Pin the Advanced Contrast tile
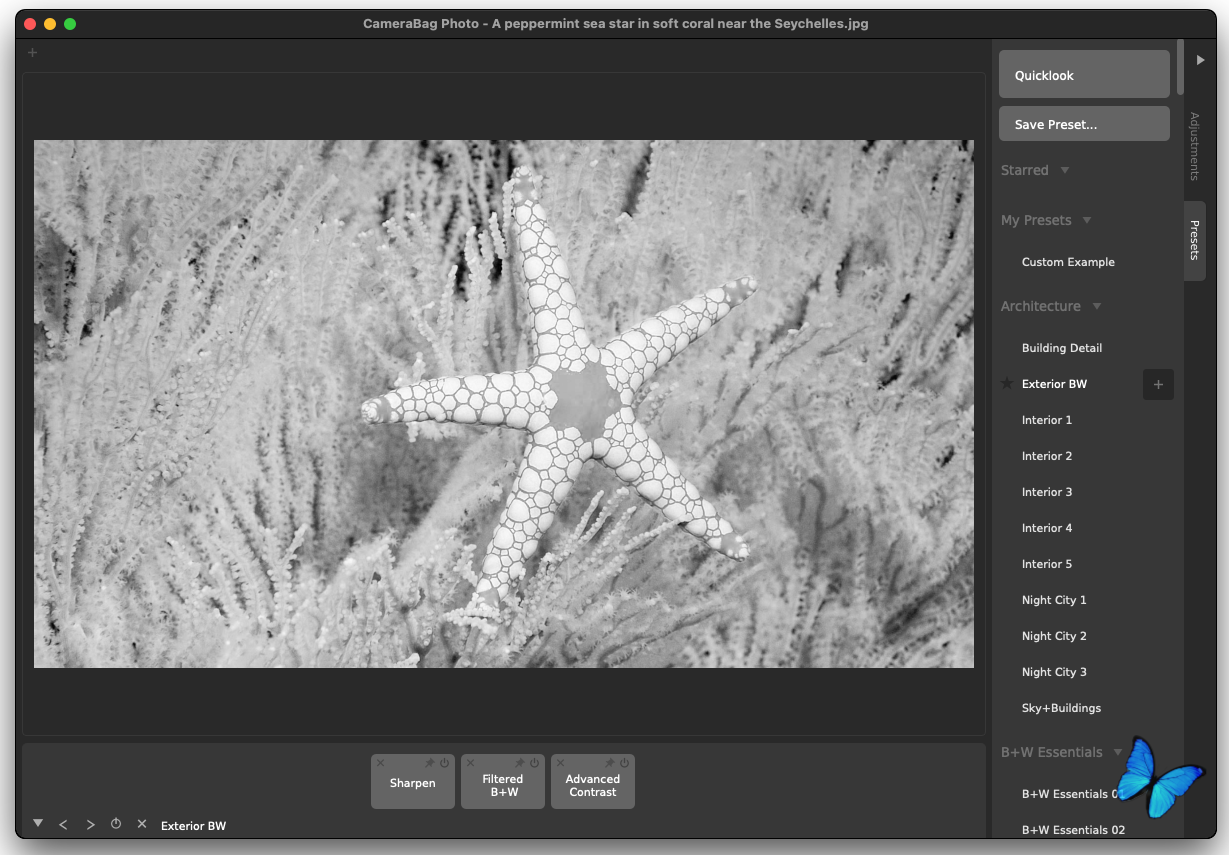The height and width of the screenshot is (855, 1229). pyautogui.click(x=609, y=763)
